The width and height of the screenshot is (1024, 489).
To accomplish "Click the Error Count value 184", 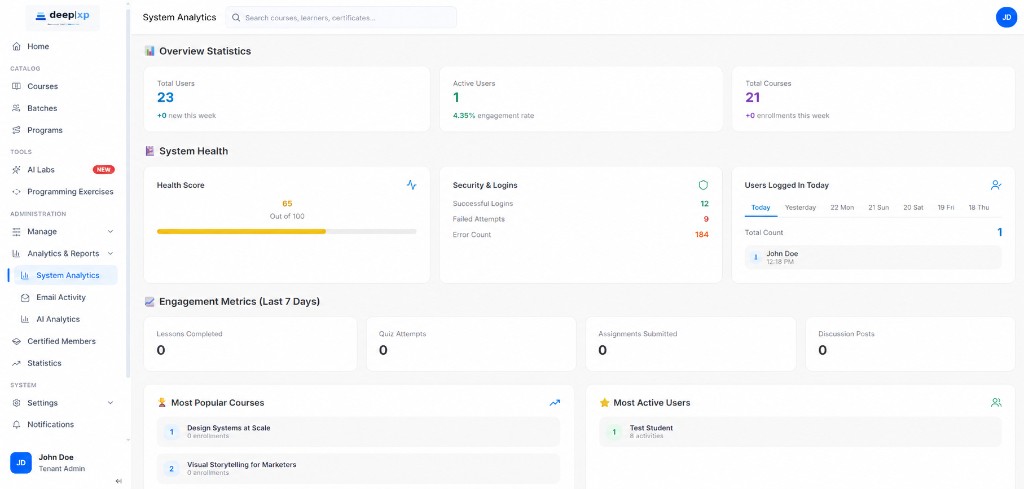I will 701,234.
